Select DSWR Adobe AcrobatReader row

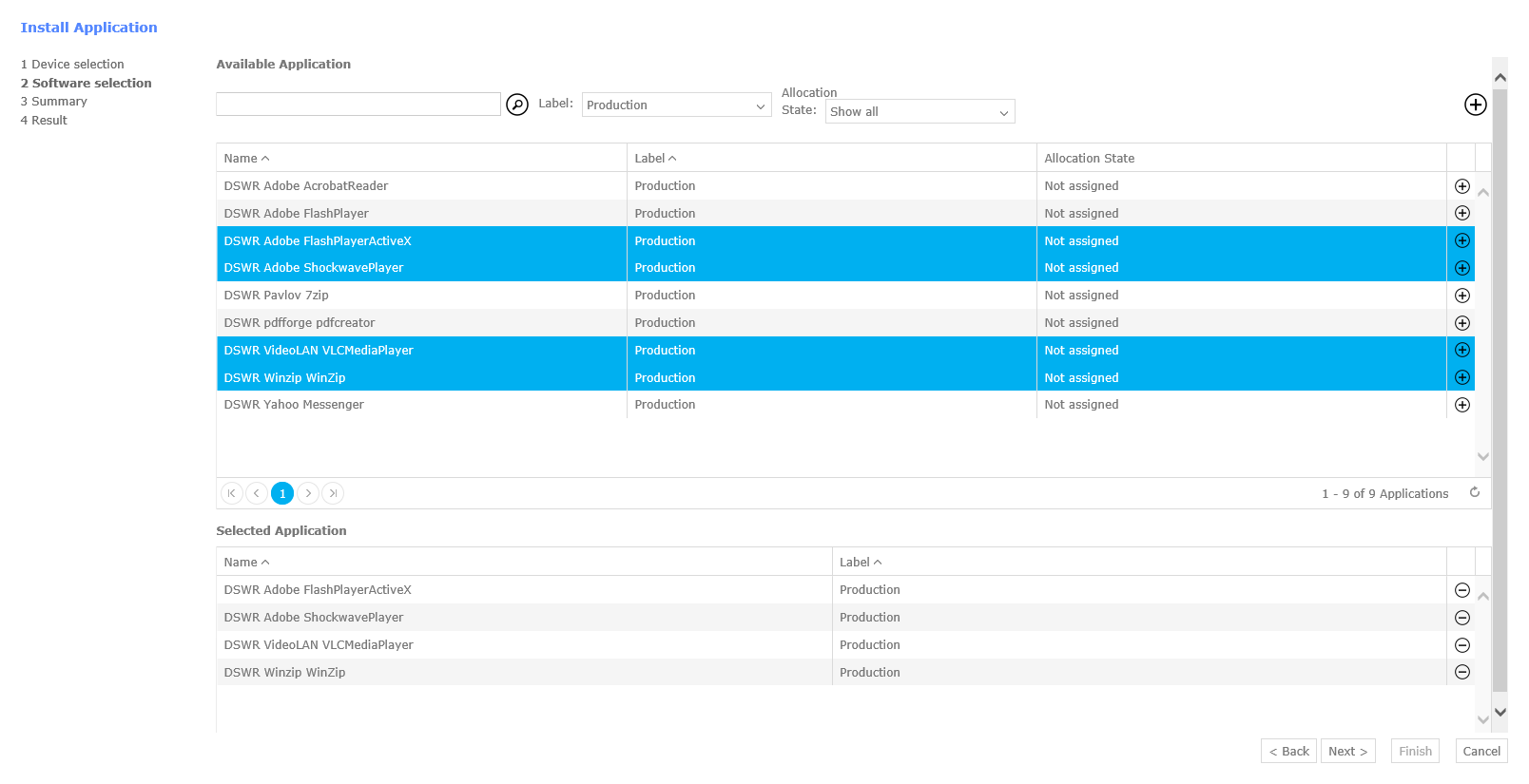(845, 186)
